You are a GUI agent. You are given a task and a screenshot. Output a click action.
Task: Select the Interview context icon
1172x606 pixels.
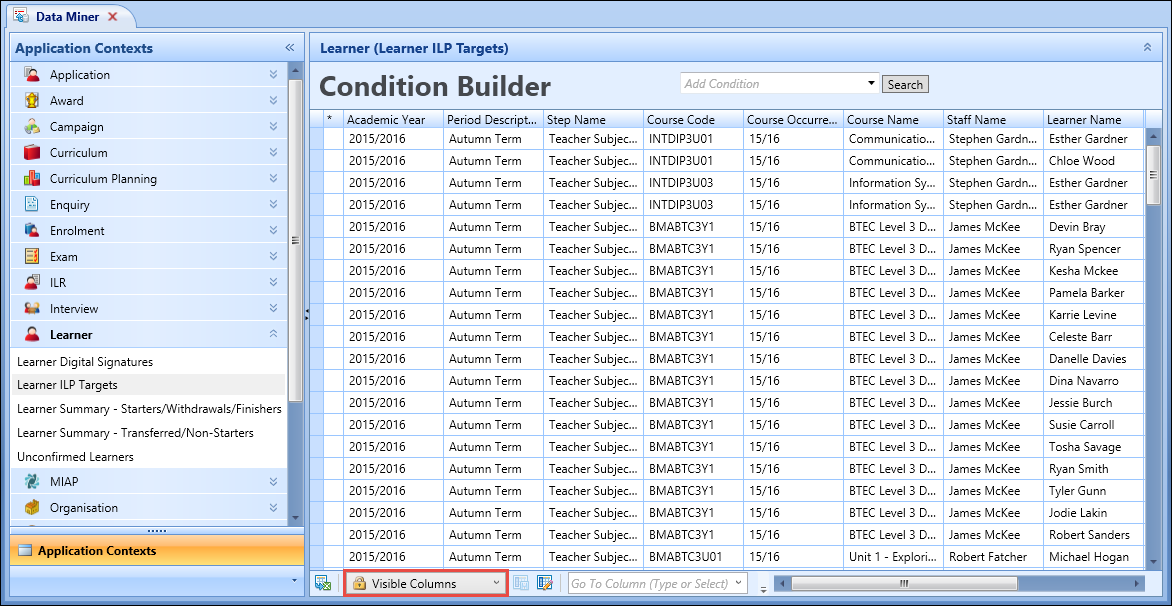pyautogui.click(x=30, y=308)
